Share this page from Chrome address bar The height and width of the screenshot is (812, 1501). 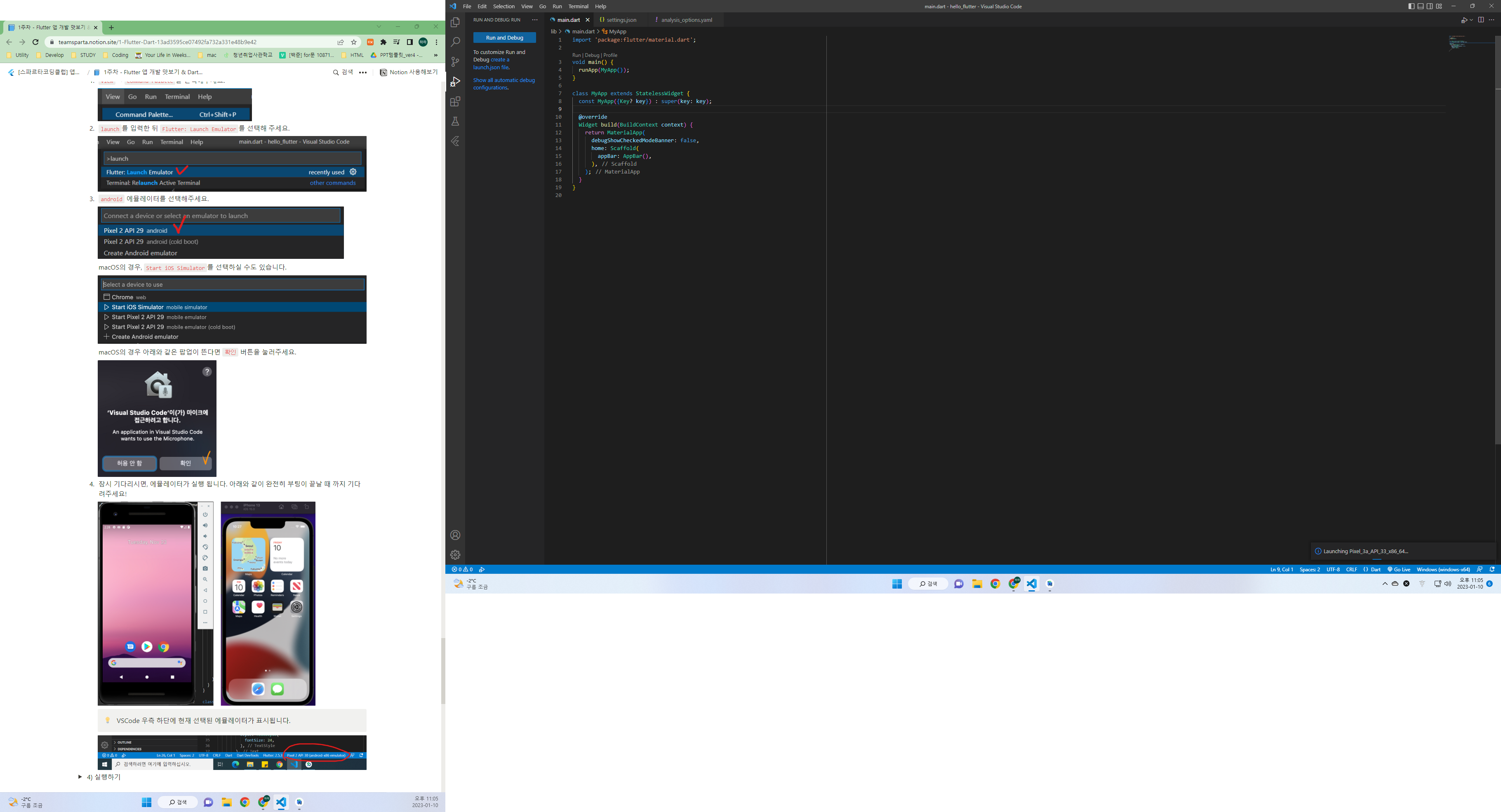(x=340, y=42)
